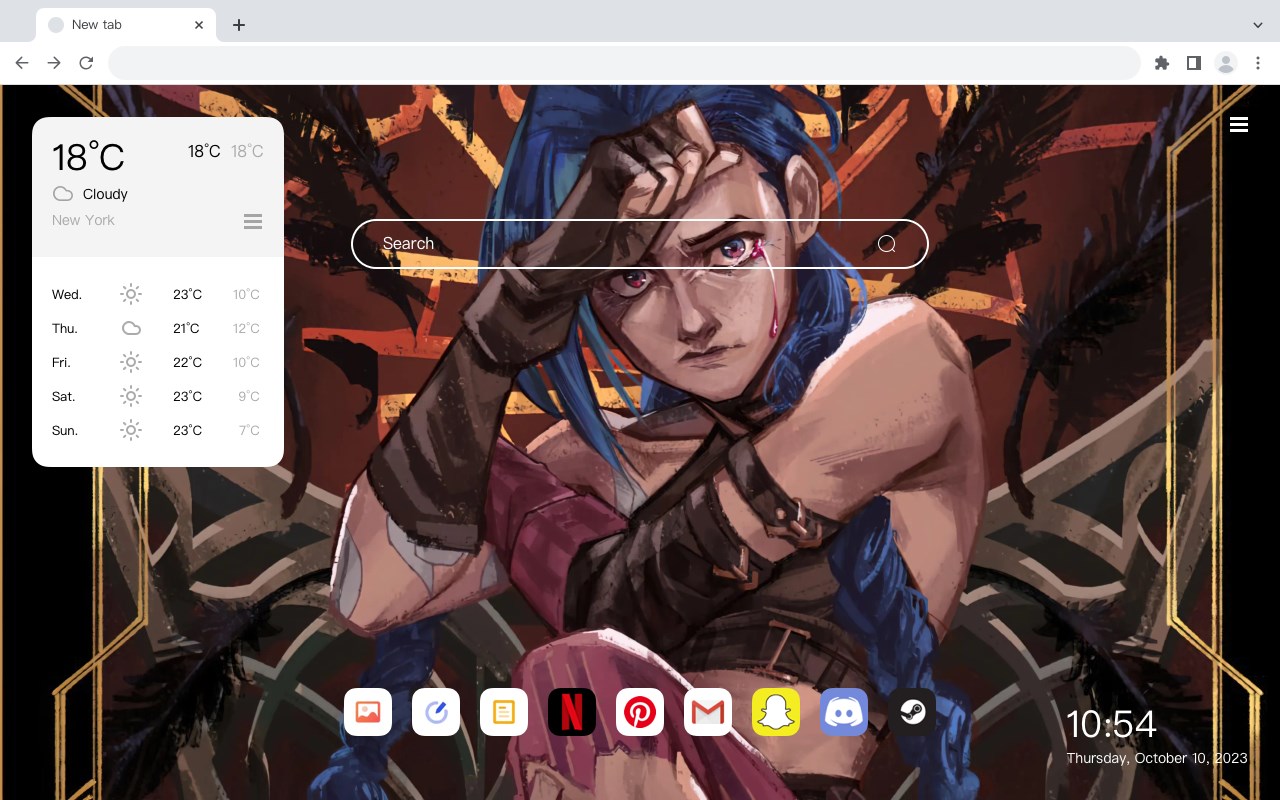
Task: Open the blue tasks shortcut icon
Action: click(x=436, y=712)
